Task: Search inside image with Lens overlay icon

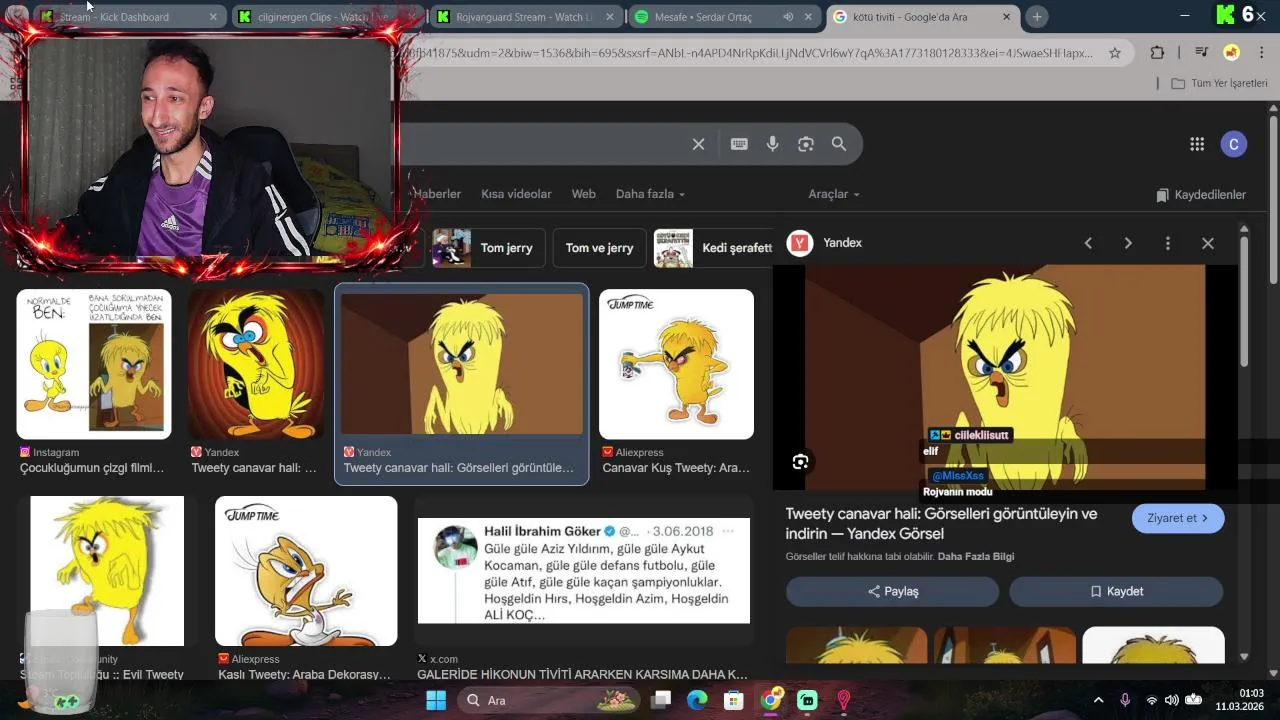Action: pos(800,462)
